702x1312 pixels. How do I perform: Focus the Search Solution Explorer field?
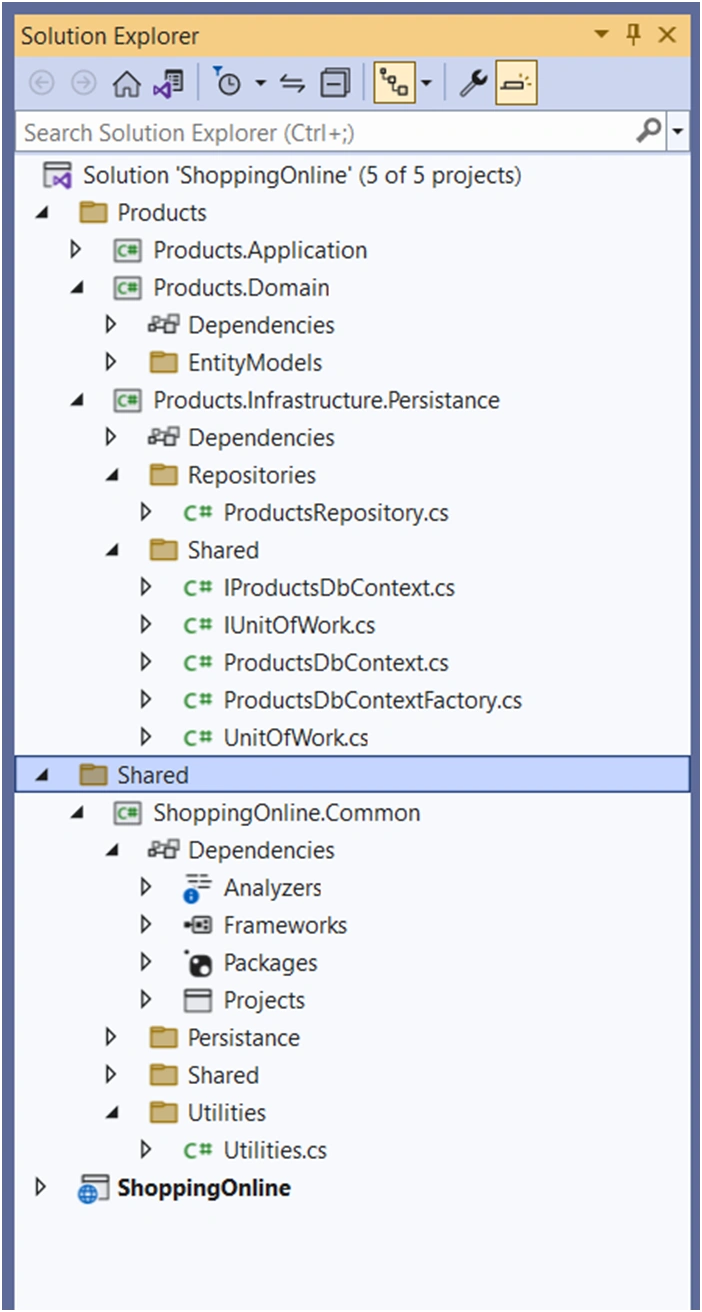click(x=326, y=132)
